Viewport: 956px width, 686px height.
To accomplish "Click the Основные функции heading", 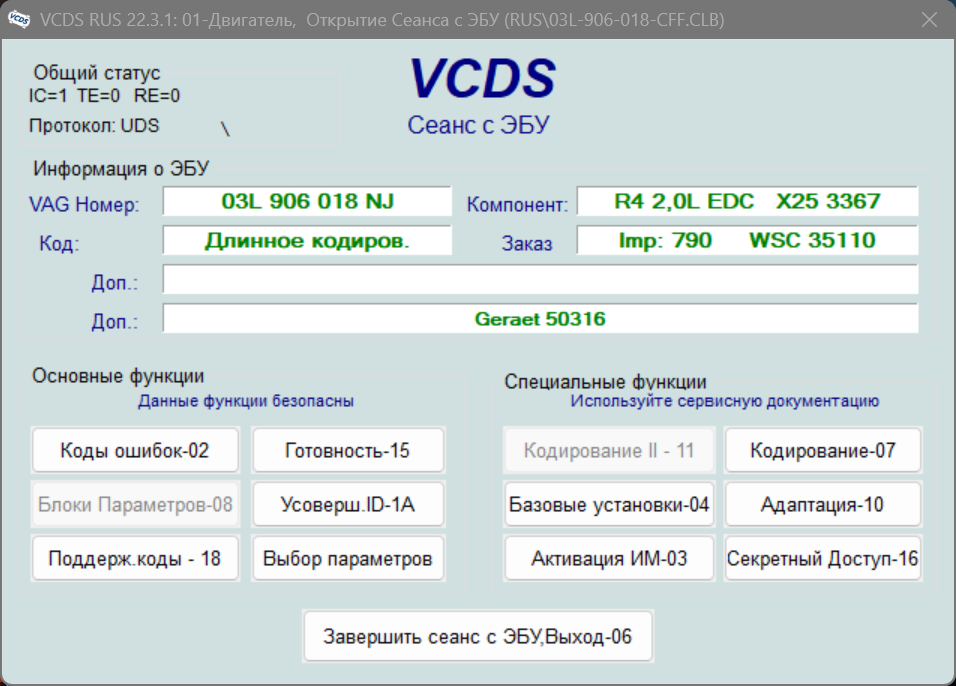I will coord(118,376).
